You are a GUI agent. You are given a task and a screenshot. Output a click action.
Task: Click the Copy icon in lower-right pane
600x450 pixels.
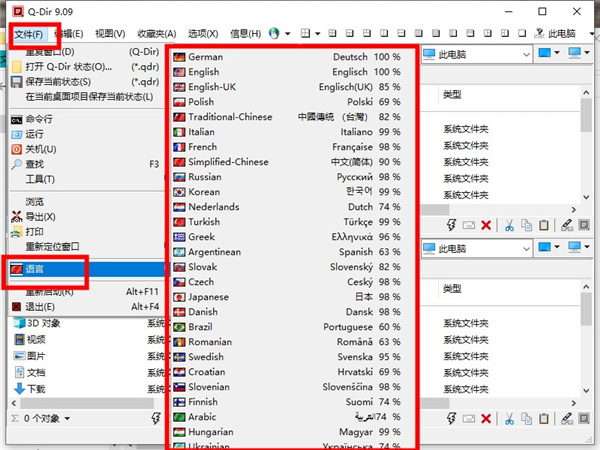[x=526, y=418]
